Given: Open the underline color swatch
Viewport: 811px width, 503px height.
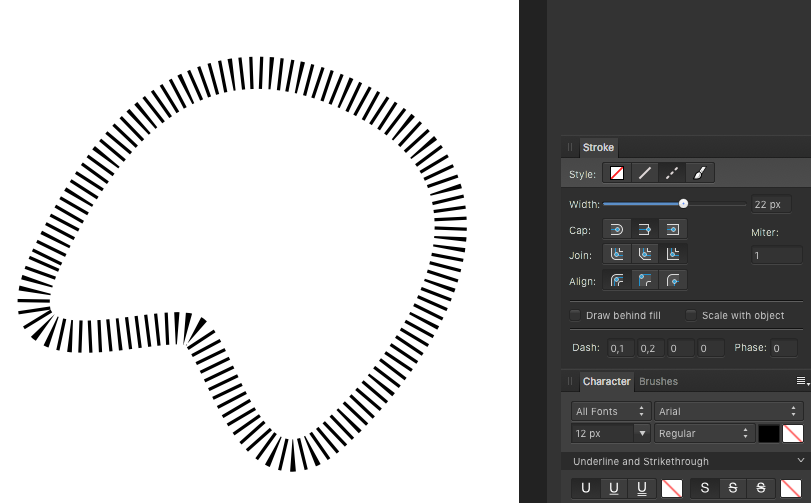Looking at the screenshot, I should point(672,488).
